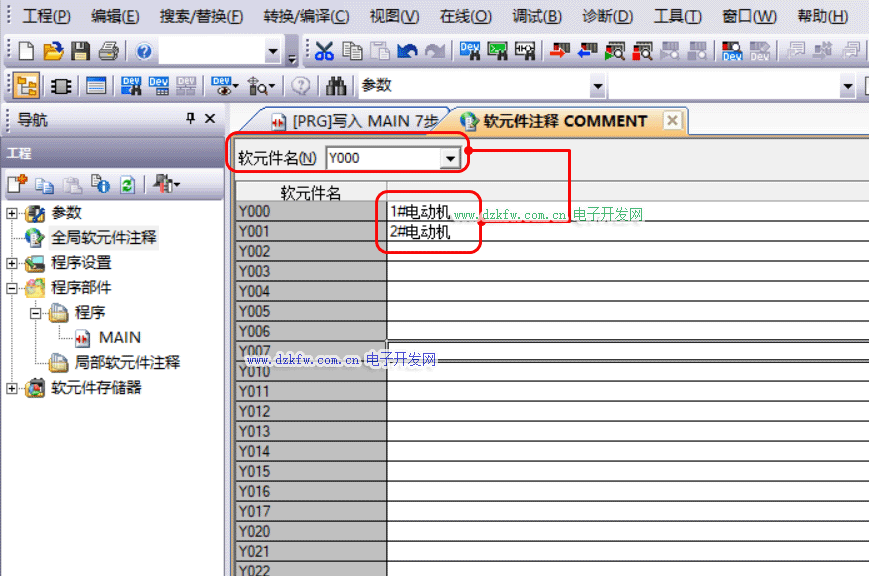Select 全局软元件注释 in project tree
869x576 pixels.
point(103,238)
